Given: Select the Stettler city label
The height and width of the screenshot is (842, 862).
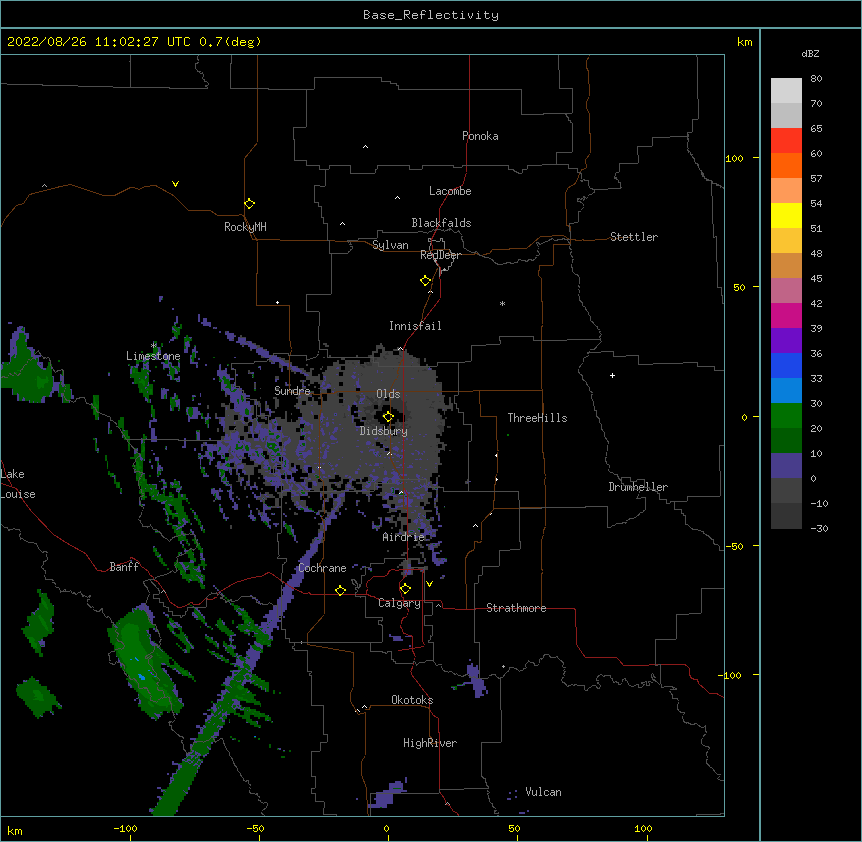Looking at the screenshot, I should [634, 237].
